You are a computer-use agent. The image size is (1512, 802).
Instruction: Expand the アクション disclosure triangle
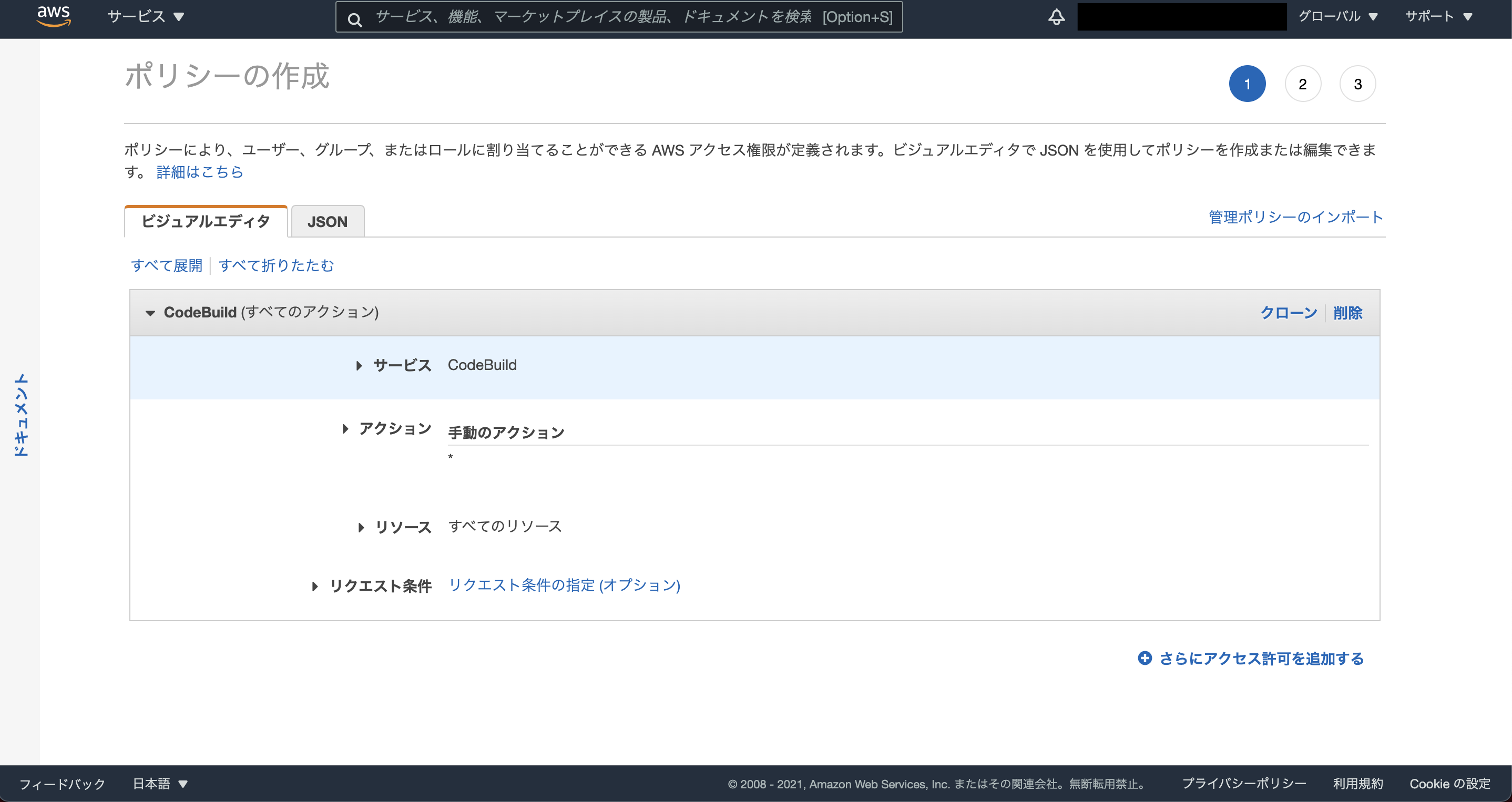click(345, 428)
